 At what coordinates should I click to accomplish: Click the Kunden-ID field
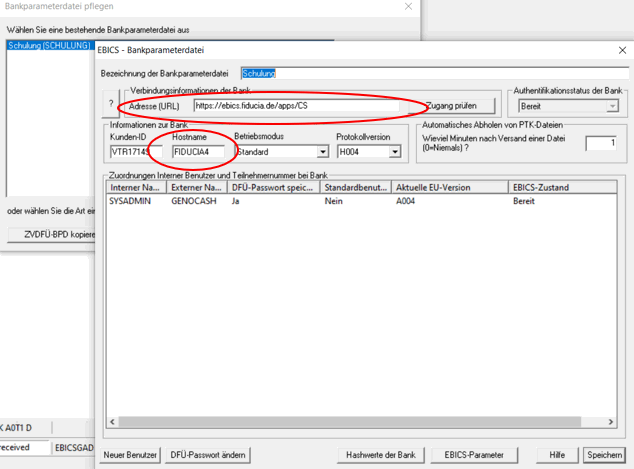[136, 152]
